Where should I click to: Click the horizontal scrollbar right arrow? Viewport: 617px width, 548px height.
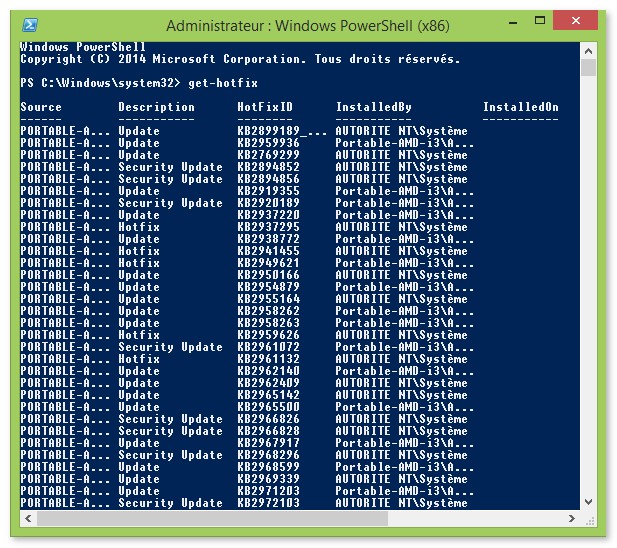(x=572, y=518)
